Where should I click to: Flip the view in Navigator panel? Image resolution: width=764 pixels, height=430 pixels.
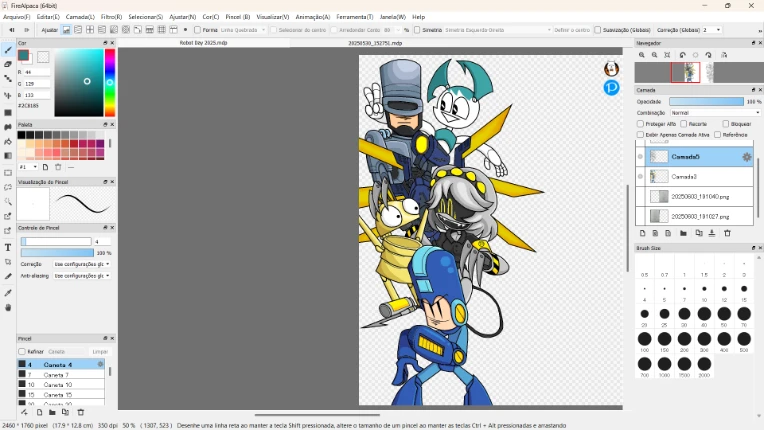pos(724,55)
